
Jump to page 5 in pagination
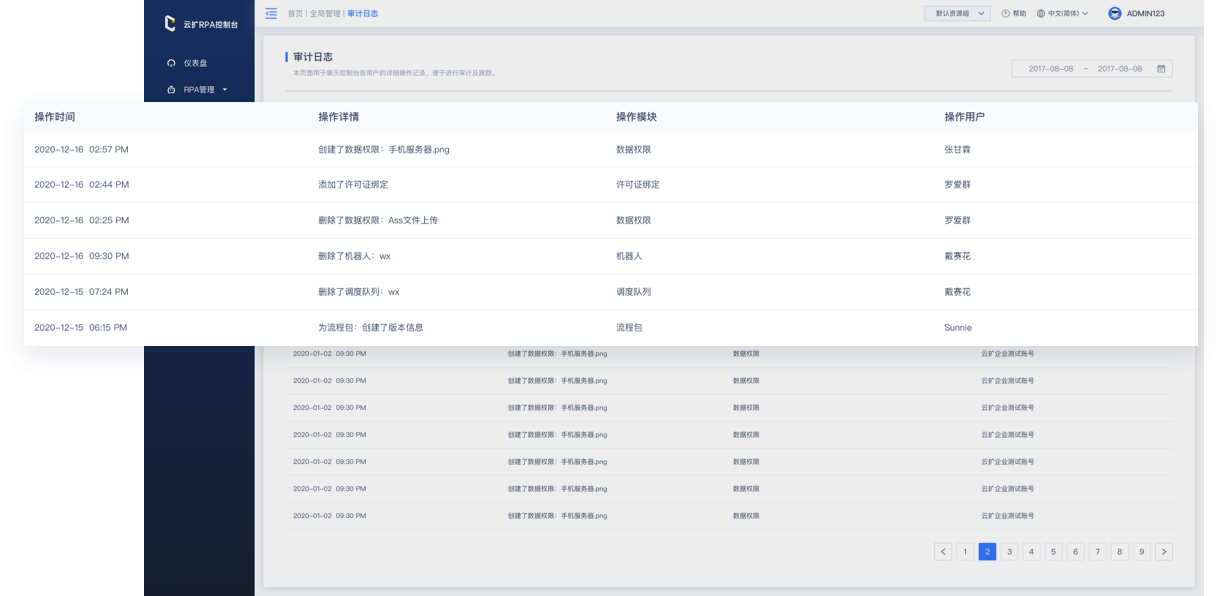coord(1053,552)
